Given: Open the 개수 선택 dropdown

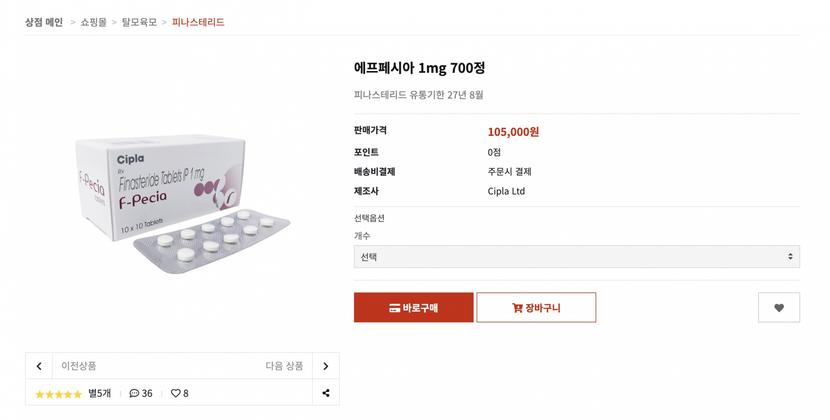Looking at the screenshot, I should point(576,257).
